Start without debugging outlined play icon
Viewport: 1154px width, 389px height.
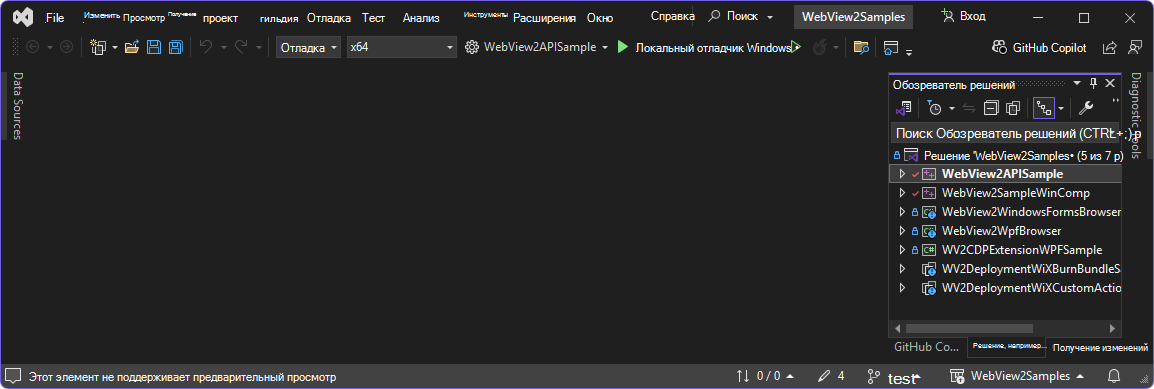tap(796, 48)
